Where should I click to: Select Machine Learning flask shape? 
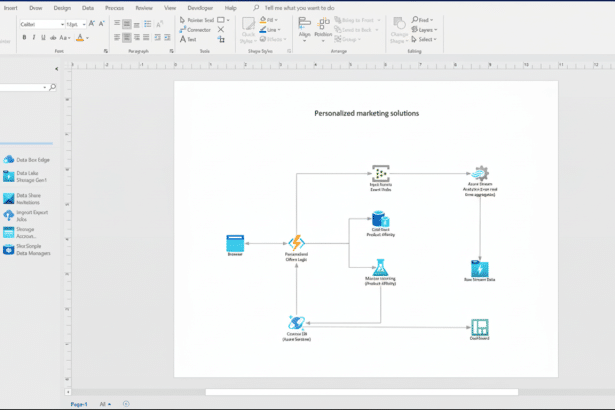coord(380,268)
